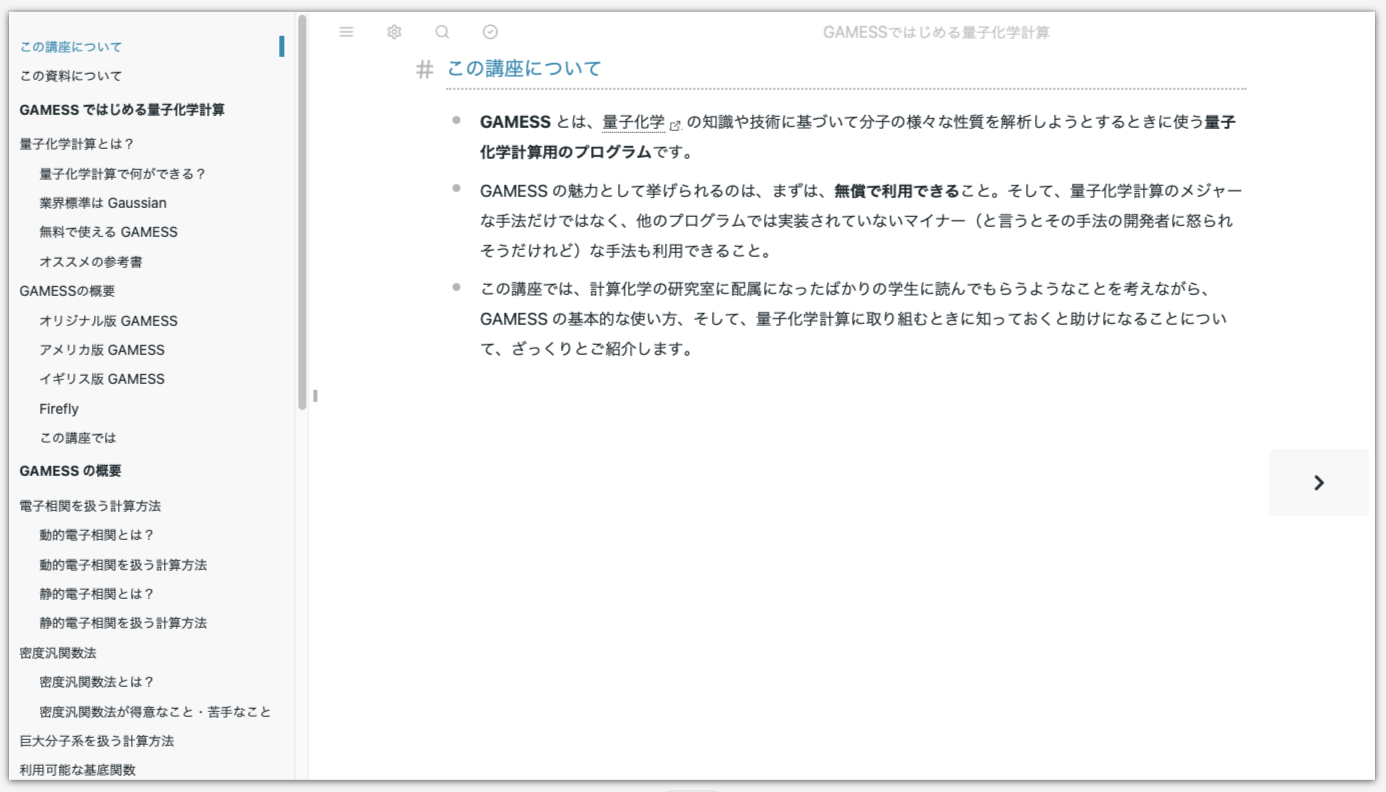This screenshot has width=1386, height=792.
Task: Open 動的電子相関とは？ section
Action: 97,535
